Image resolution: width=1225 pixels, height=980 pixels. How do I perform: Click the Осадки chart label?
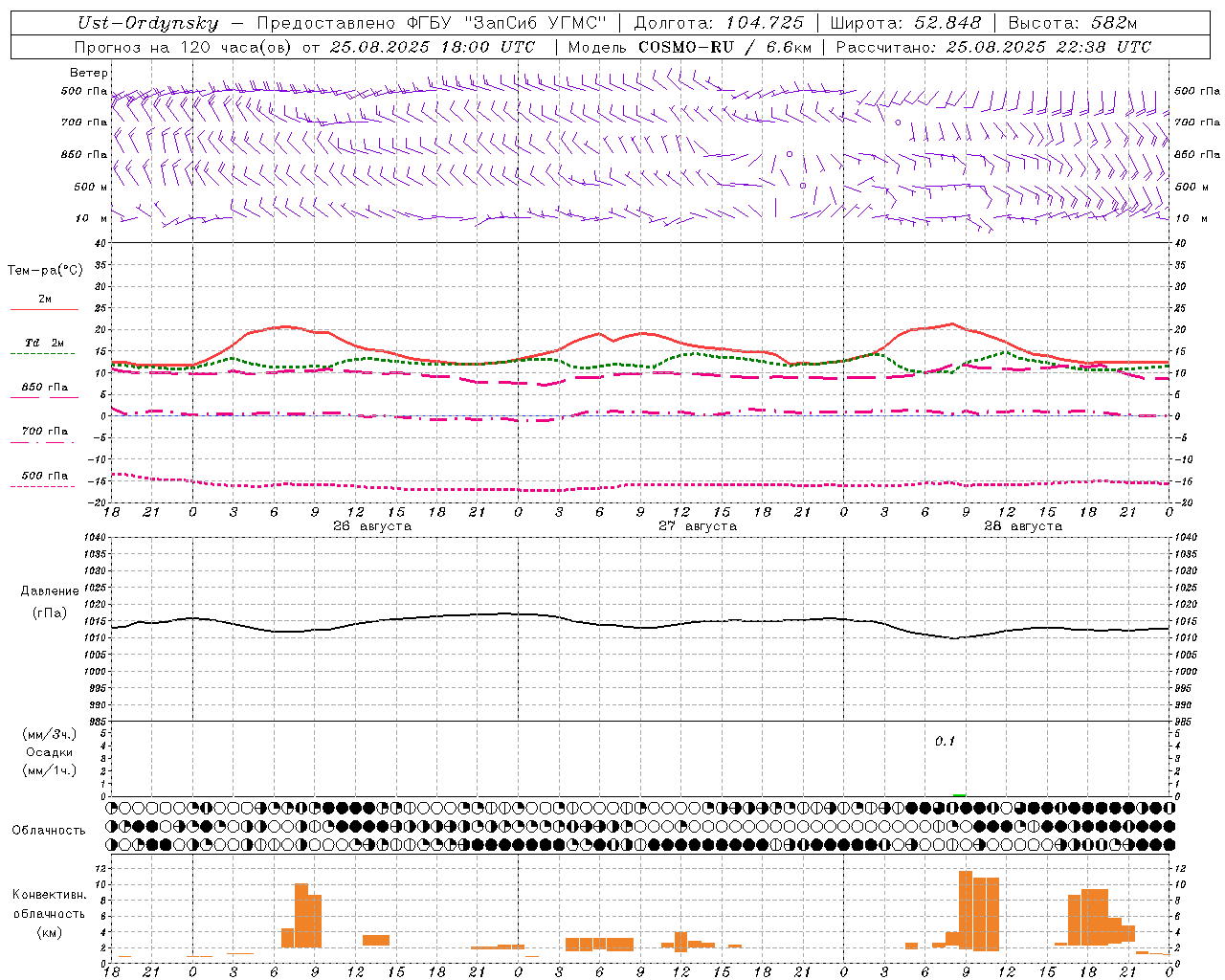(50, 752)
